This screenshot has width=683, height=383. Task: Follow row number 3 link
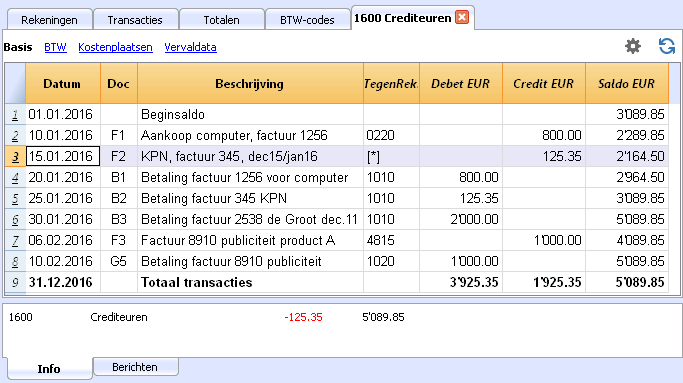click(15, 156)
